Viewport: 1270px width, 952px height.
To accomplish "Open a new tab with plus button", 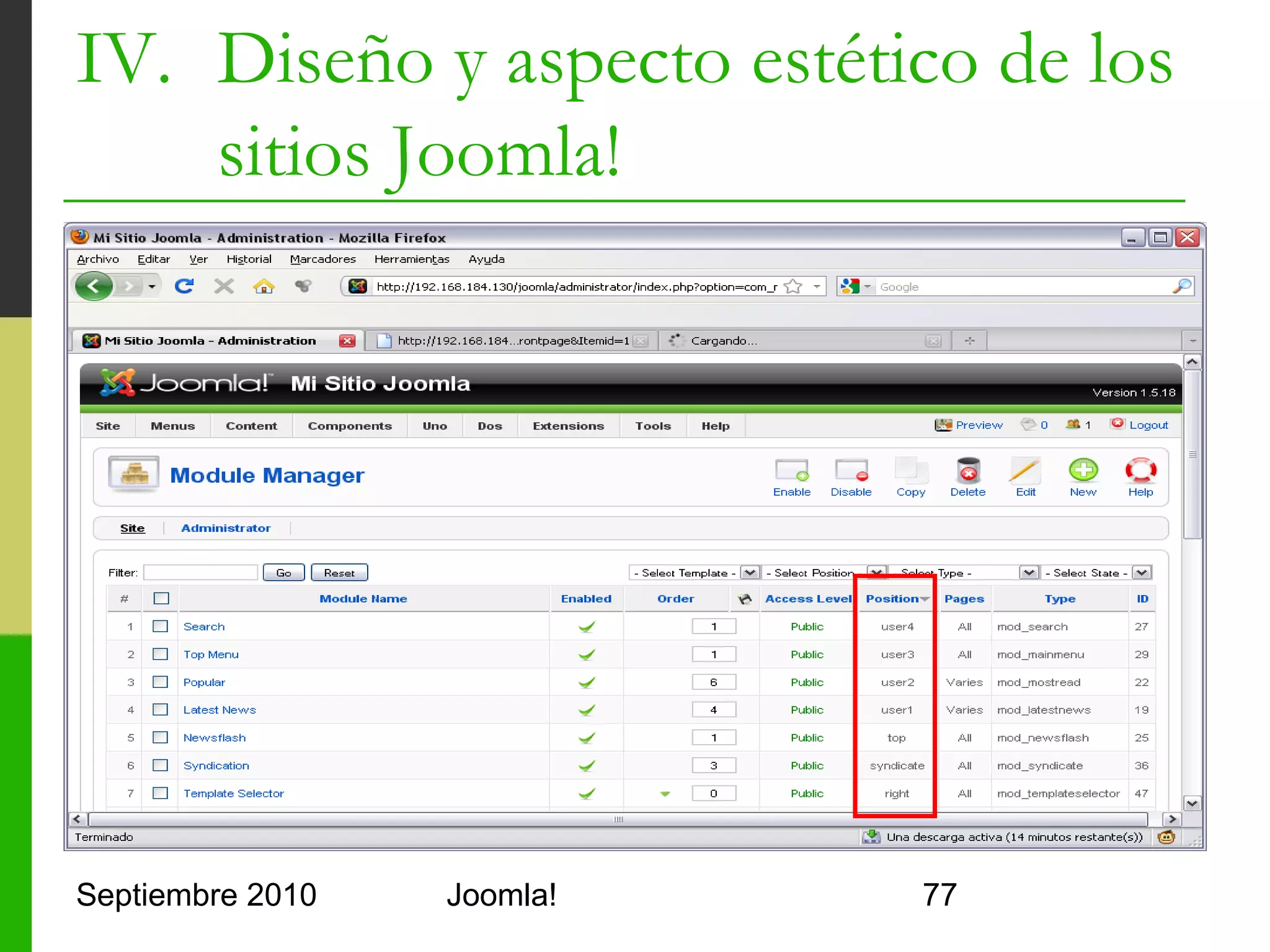I will 969,340.
